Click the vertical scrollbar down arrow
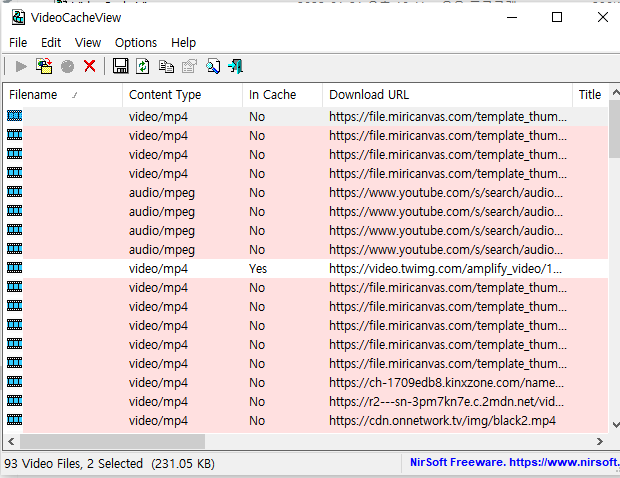620x478 pixels. click(x=615, y=425)
